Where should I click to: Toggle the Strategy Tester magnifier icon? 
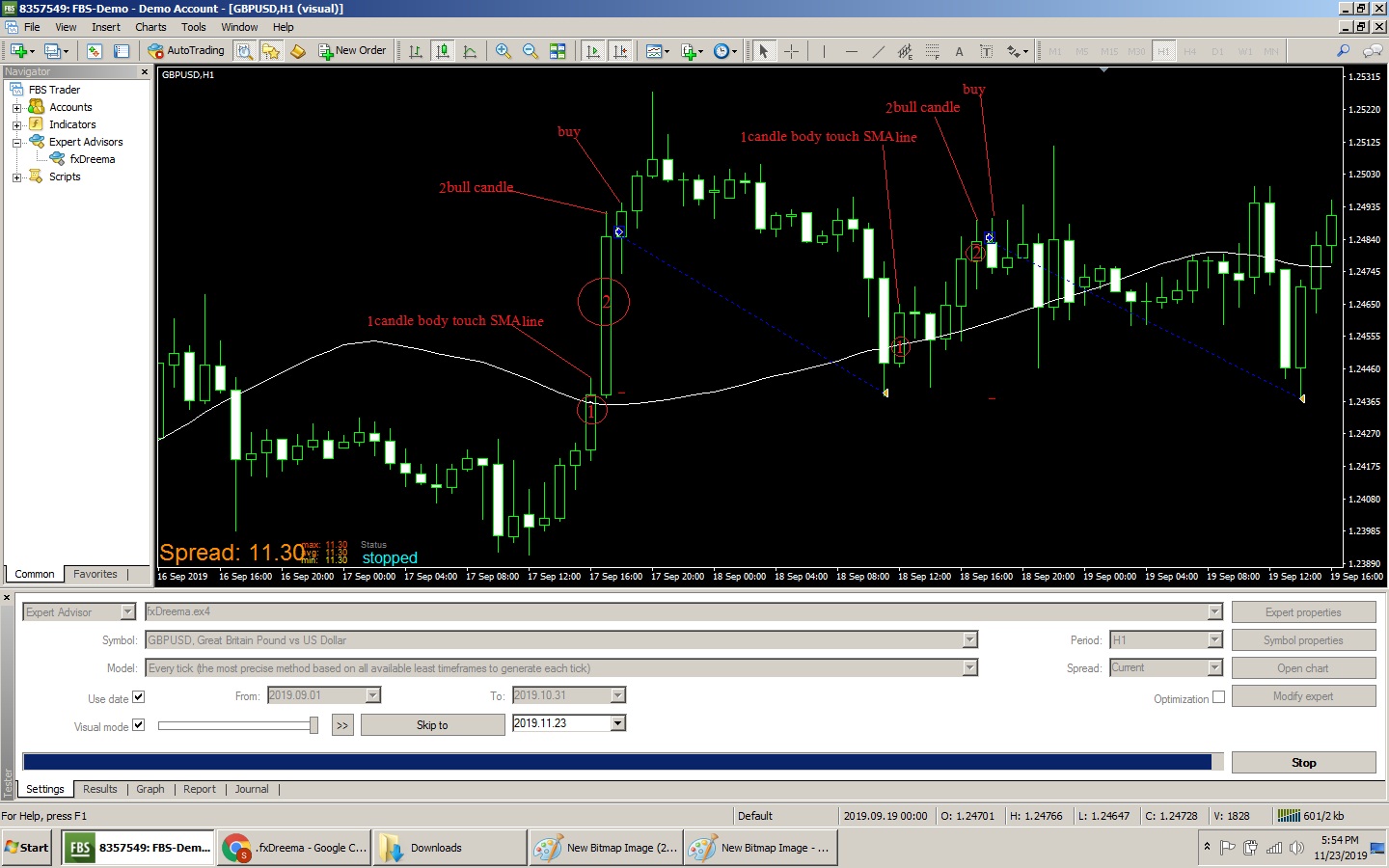tap(244, 51)
